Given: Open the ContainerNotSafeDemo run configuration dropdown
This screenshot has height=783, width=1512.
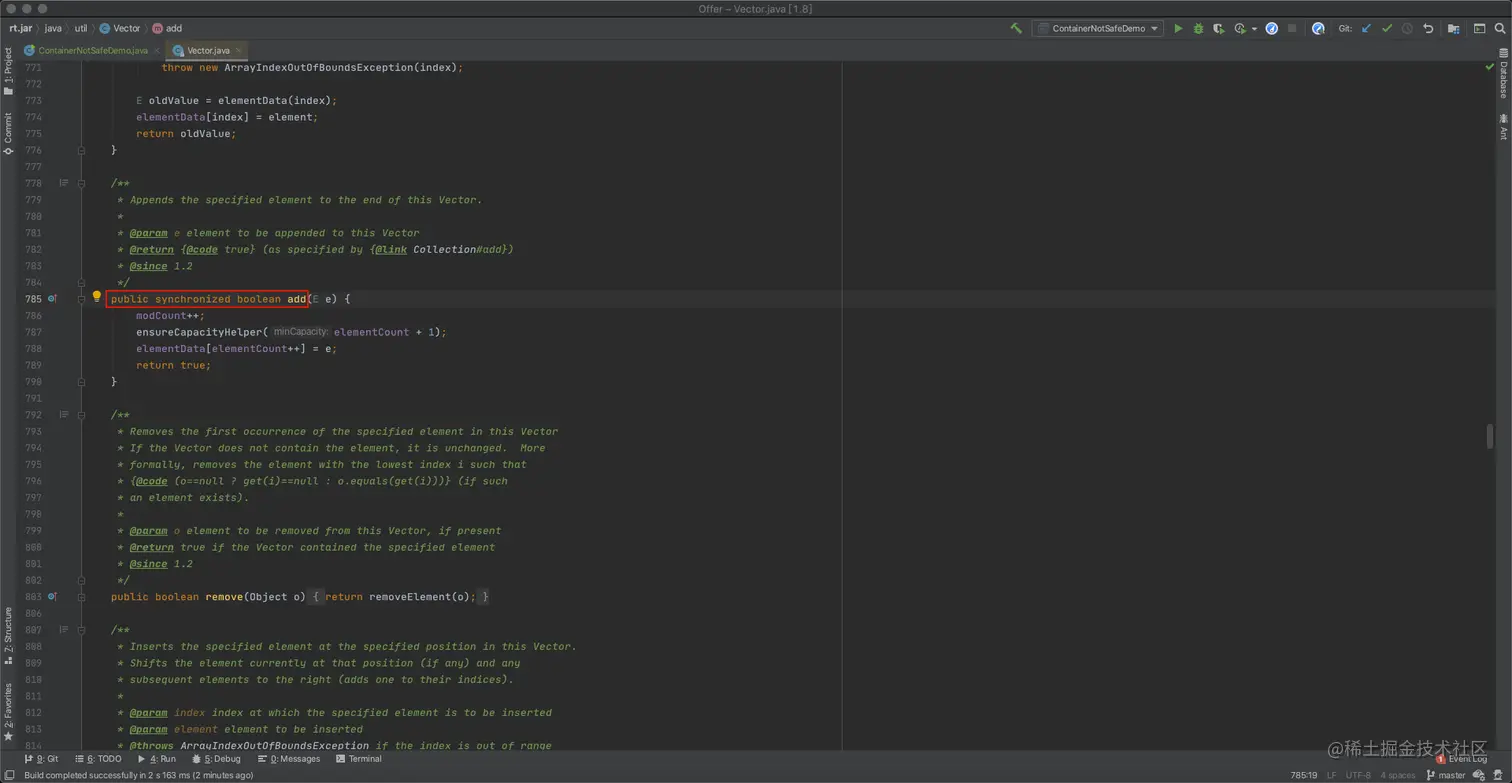Looking at the screenshot, I should point(1098,29).
